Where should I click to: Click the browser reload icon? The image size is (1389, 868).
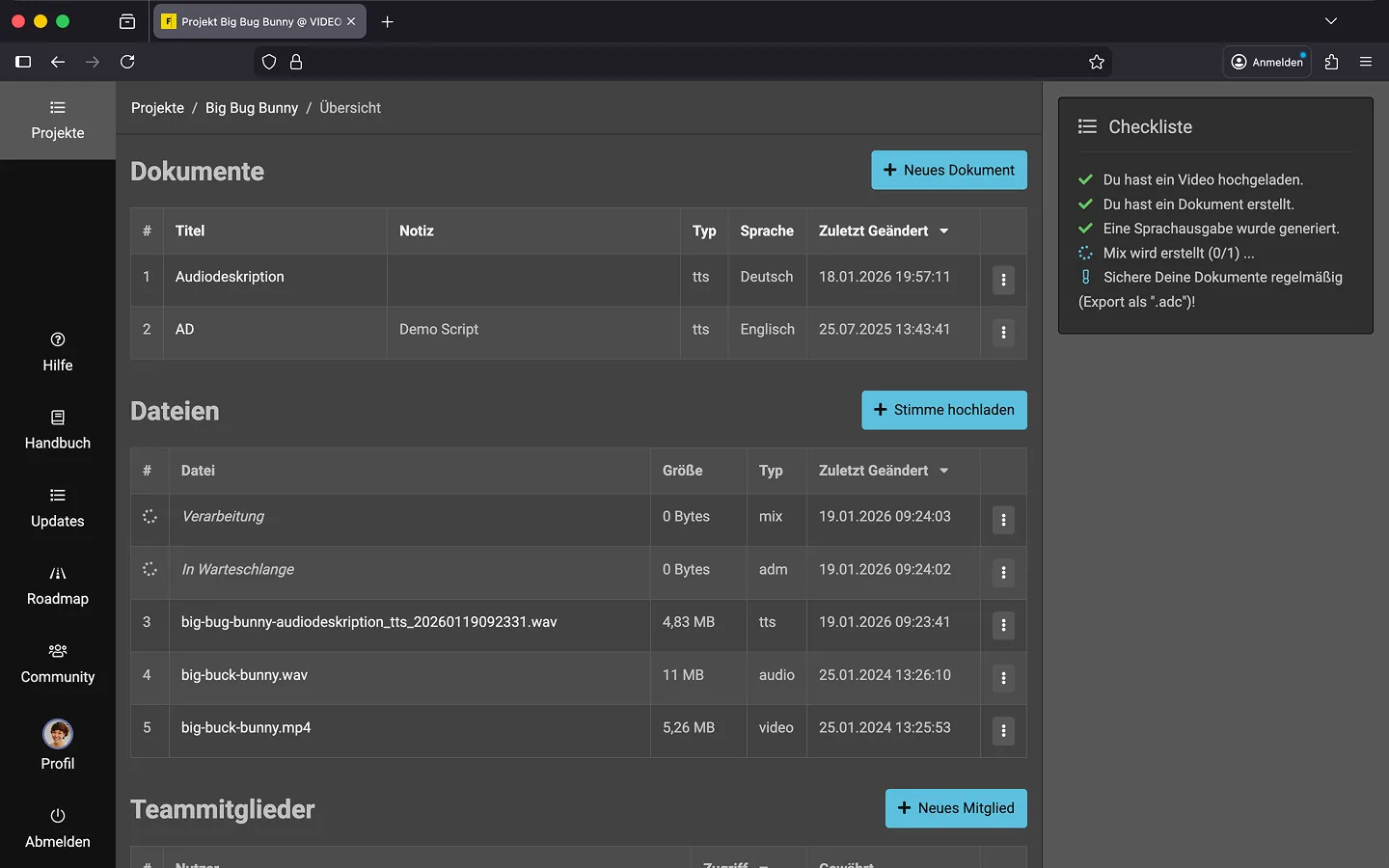click(127, 62)
